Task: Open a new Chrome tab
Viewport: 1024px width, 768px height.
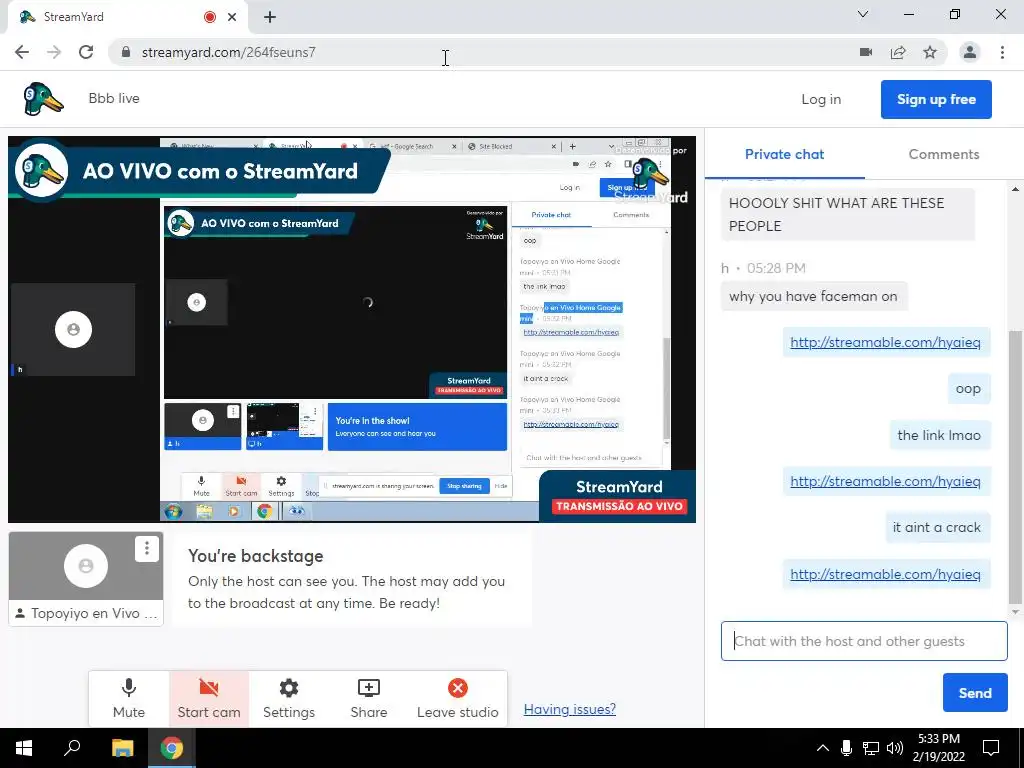Action: point(270,17)
